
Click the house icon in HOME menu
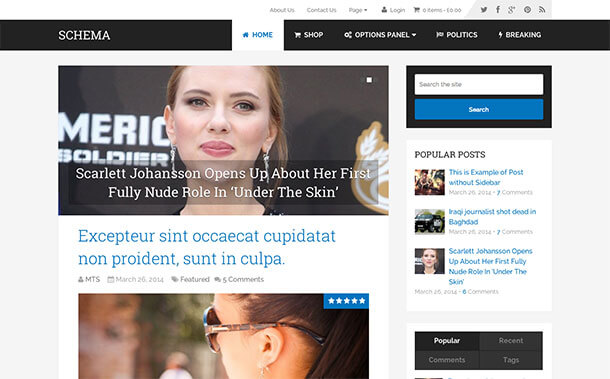(245, 35)
